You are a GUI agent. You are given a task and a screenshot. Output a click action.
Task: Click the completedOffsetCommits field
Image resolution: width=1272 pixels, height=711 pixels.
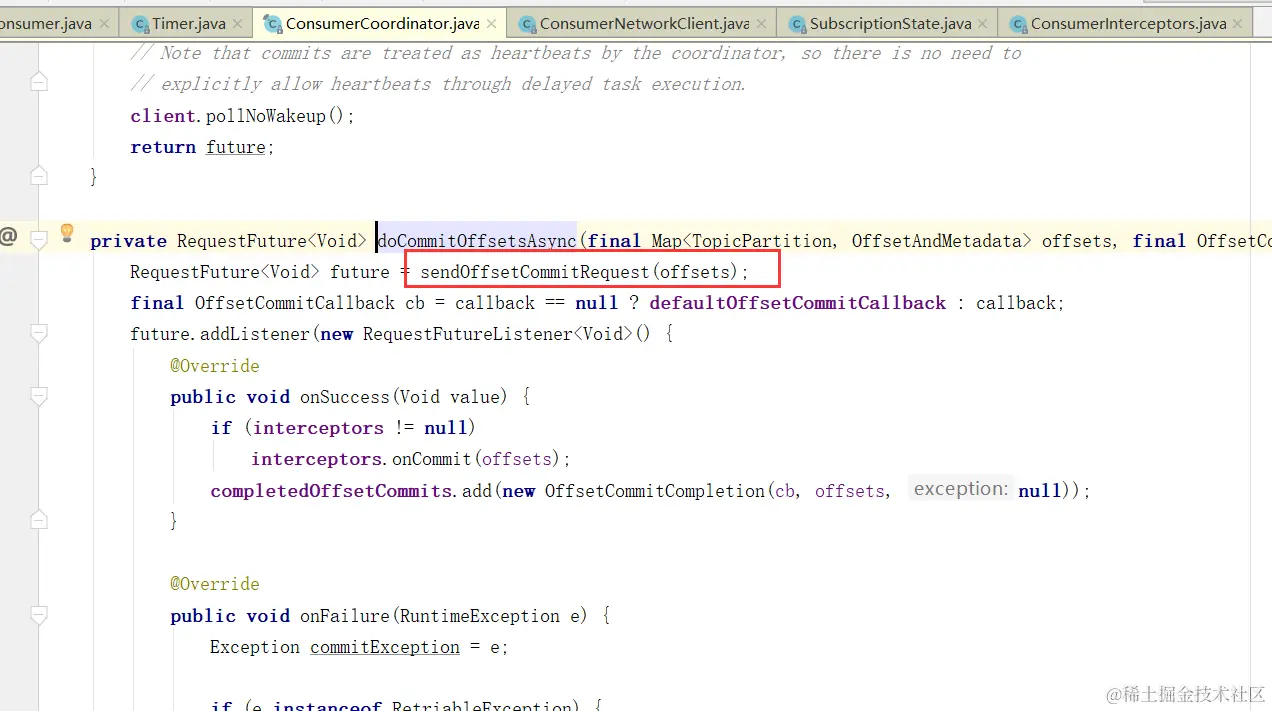pyautogui.click(x=331, y=491)
